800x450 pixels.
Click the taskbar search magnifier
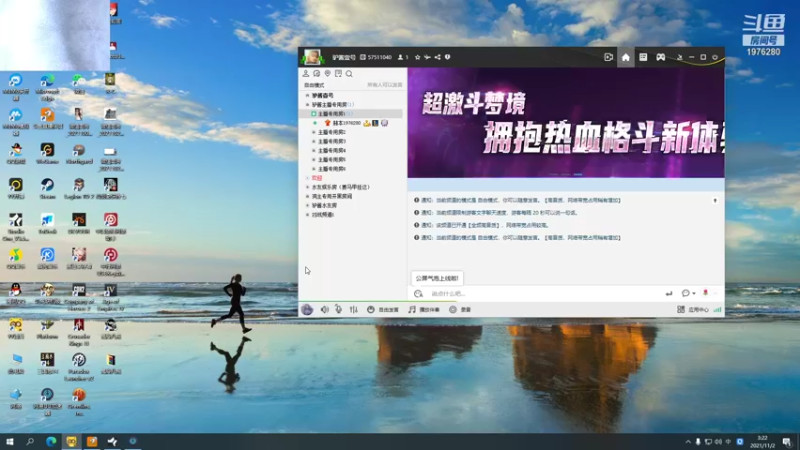point(30,441)
